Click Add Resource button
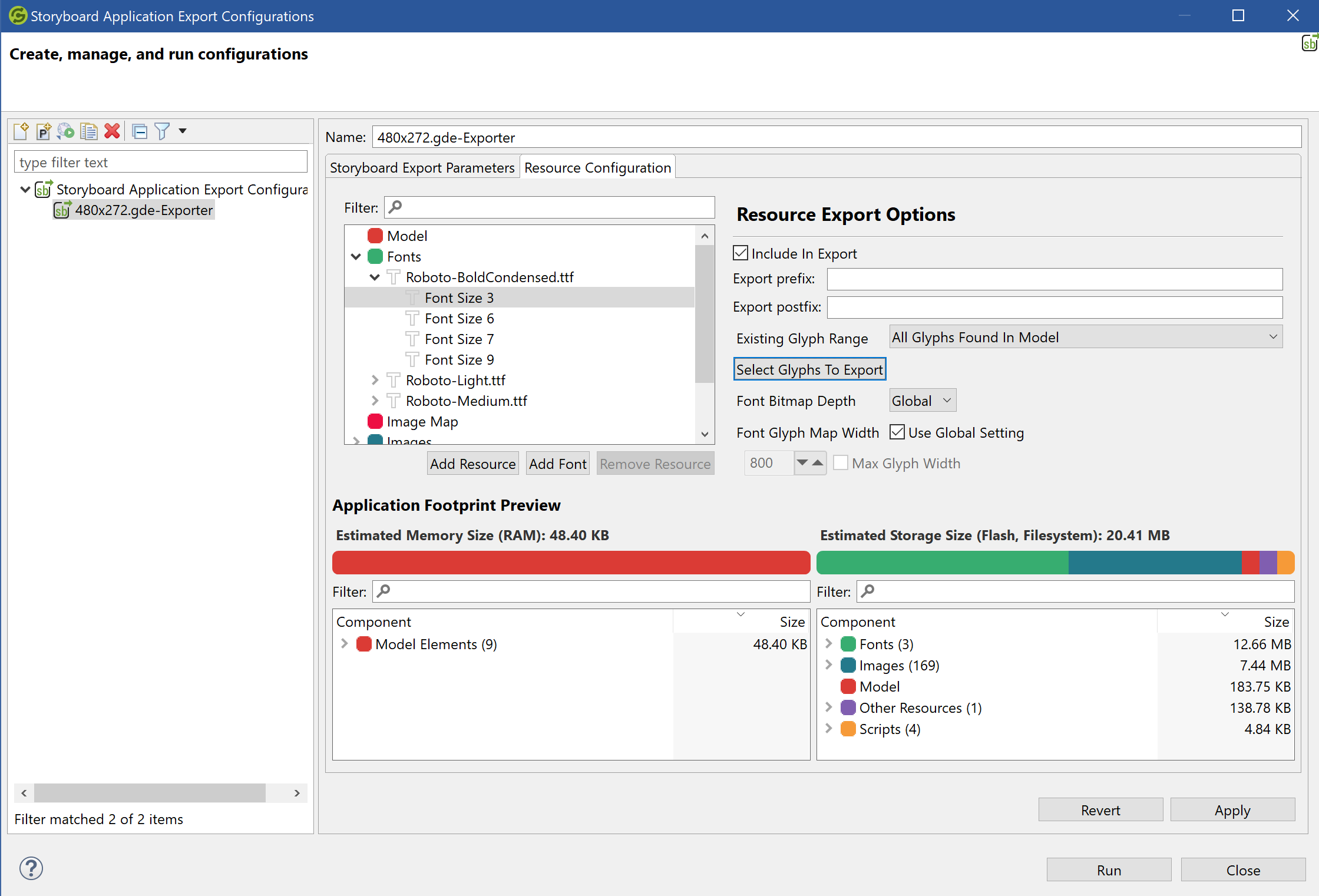 (x=472, y=464)
